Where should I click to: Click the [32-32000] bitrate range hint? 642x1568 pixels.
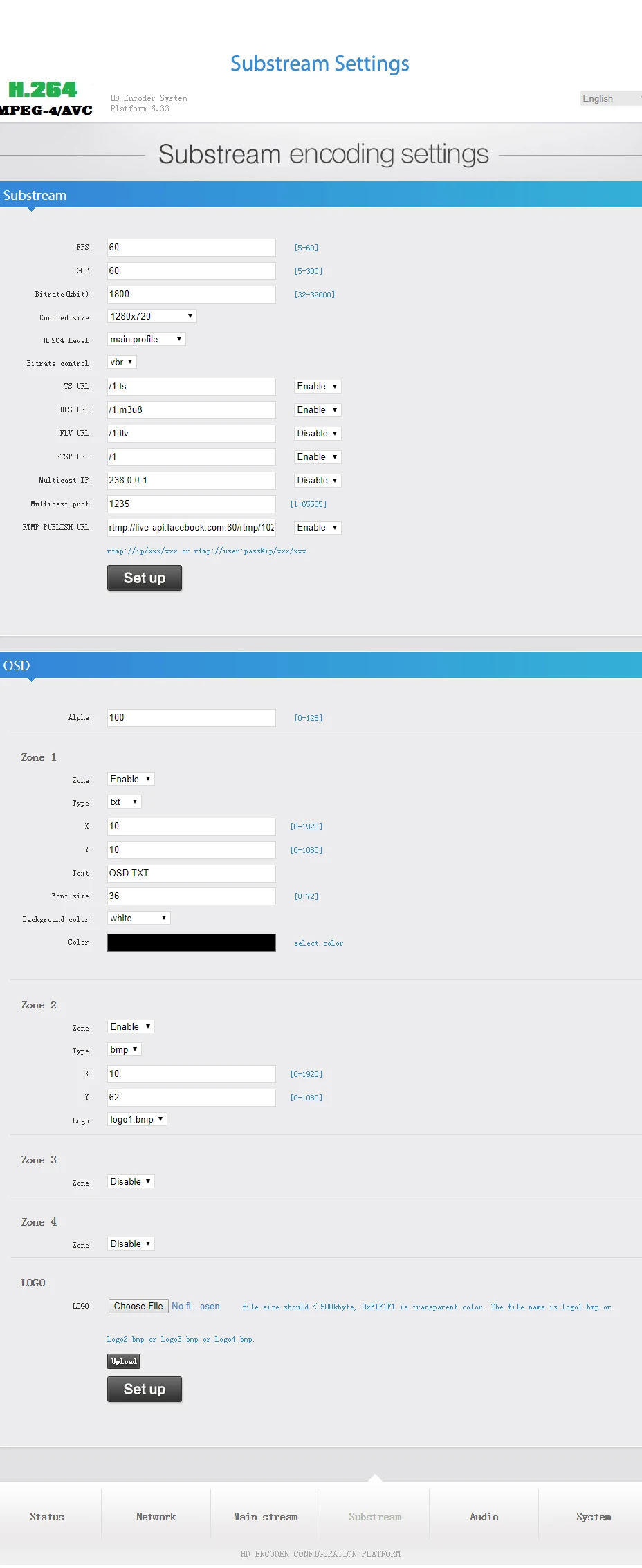[315, 295]
